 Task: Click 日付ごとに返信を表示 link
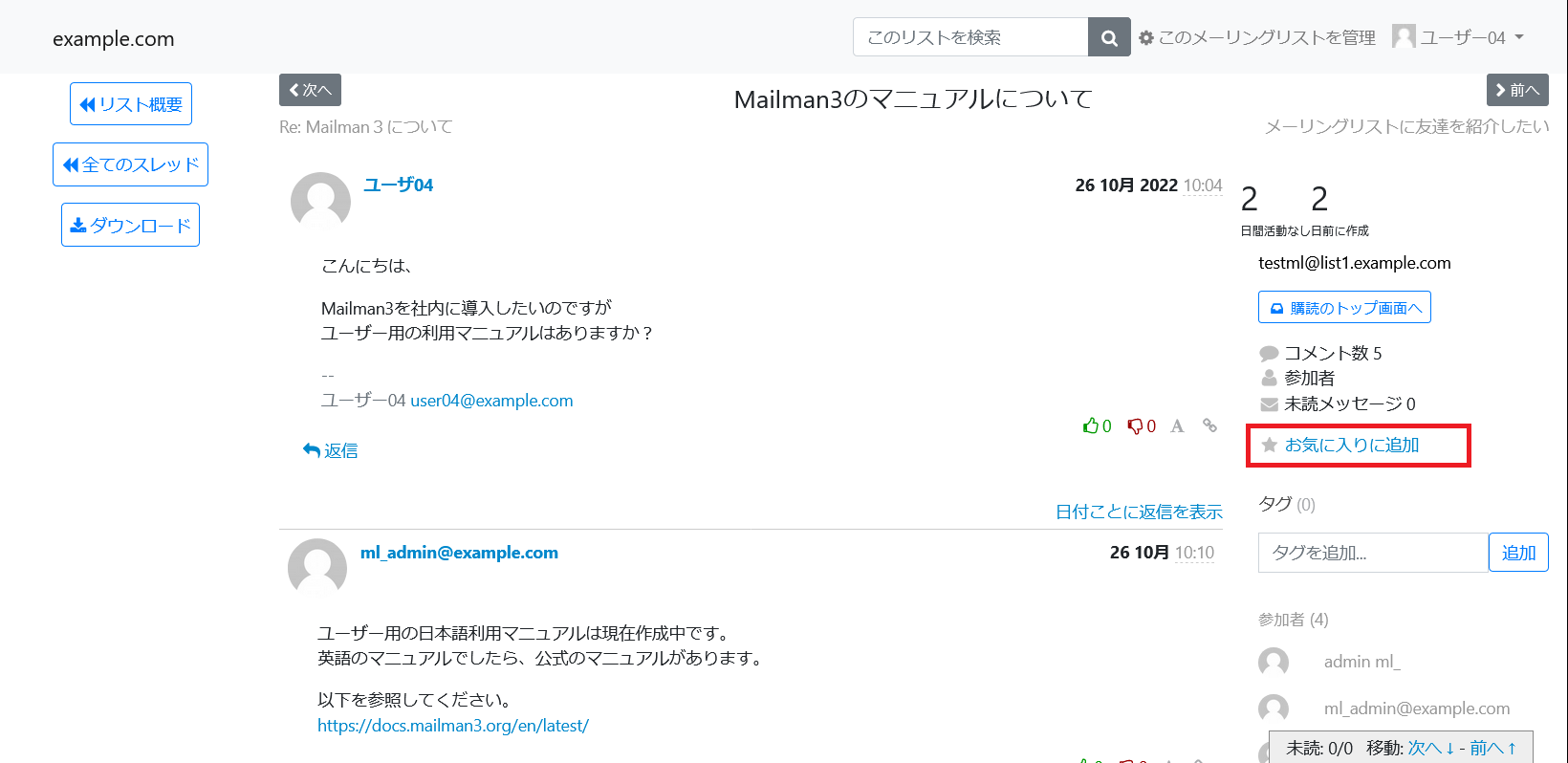pos(1139,512)
